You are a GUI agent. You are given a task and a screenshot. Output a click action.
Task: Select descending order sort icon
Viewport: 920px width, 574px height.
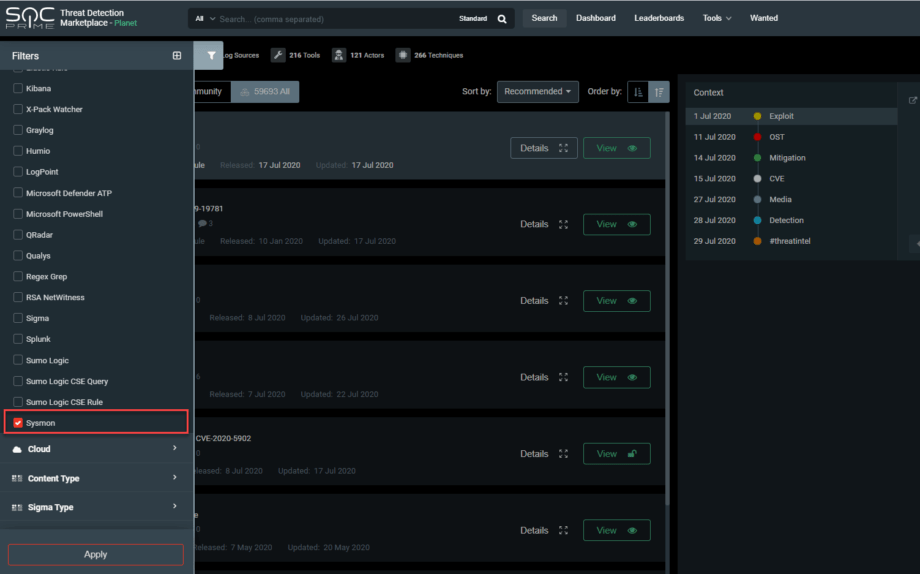click(x=659, y=92)
